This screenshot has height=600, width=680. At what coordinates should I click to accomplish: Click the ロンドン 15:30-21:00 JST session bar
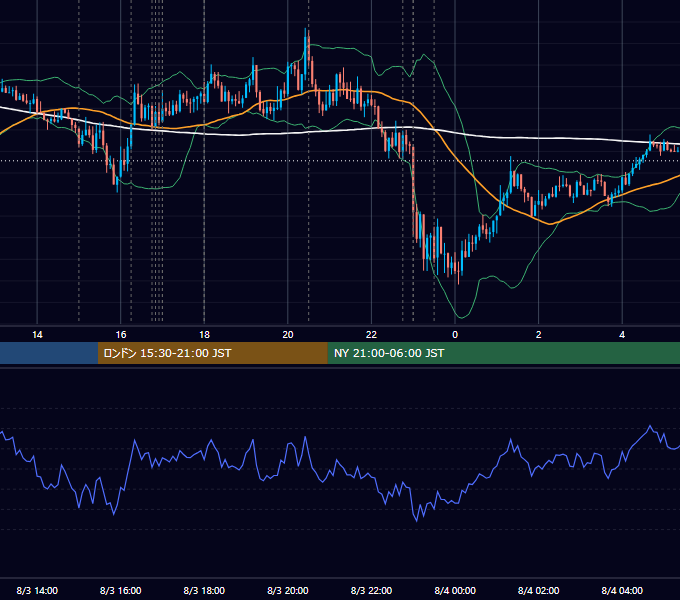(212, 353)
